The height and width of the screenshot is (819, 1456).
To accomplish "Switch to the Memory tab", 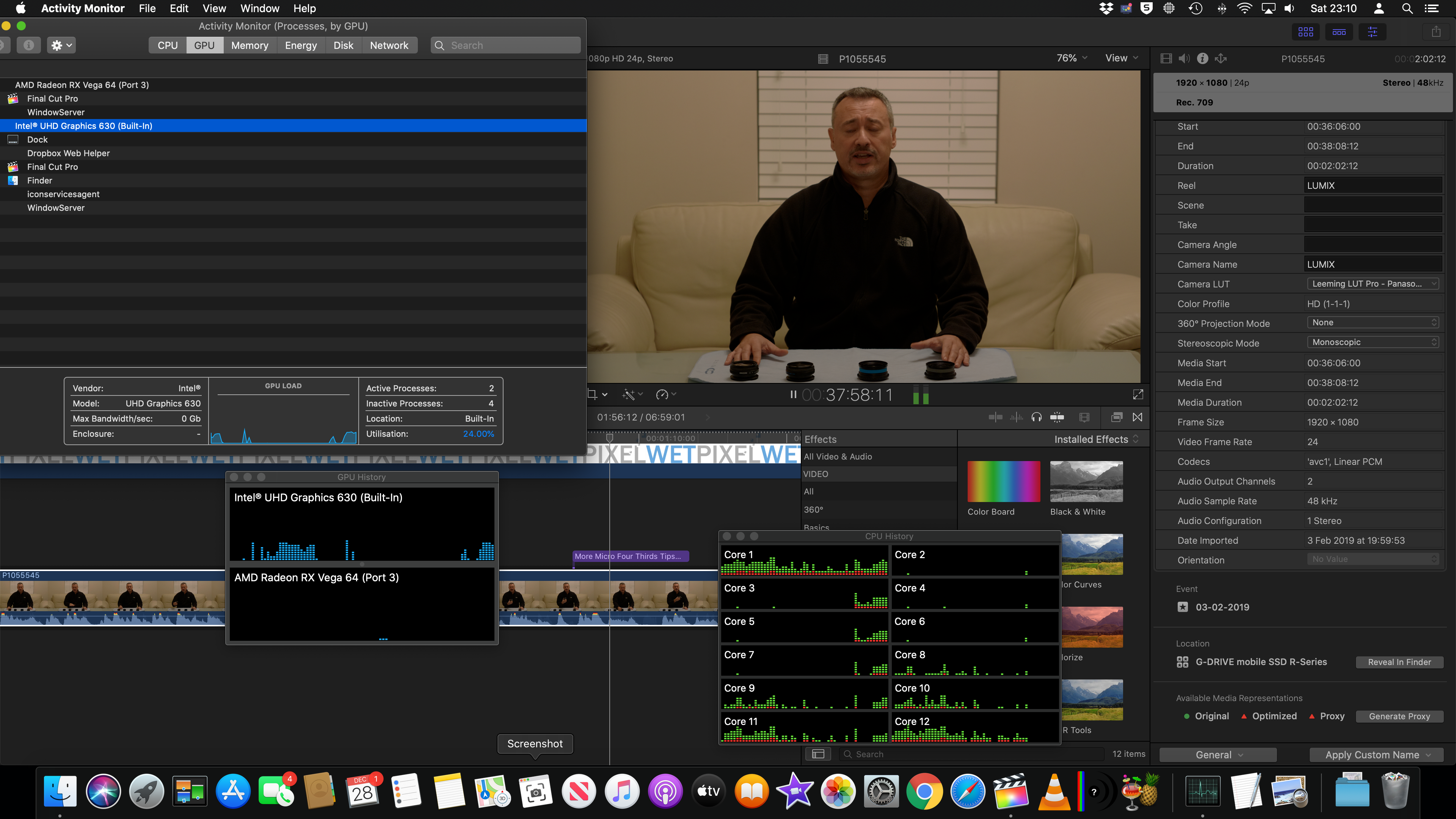I will 249,45.
